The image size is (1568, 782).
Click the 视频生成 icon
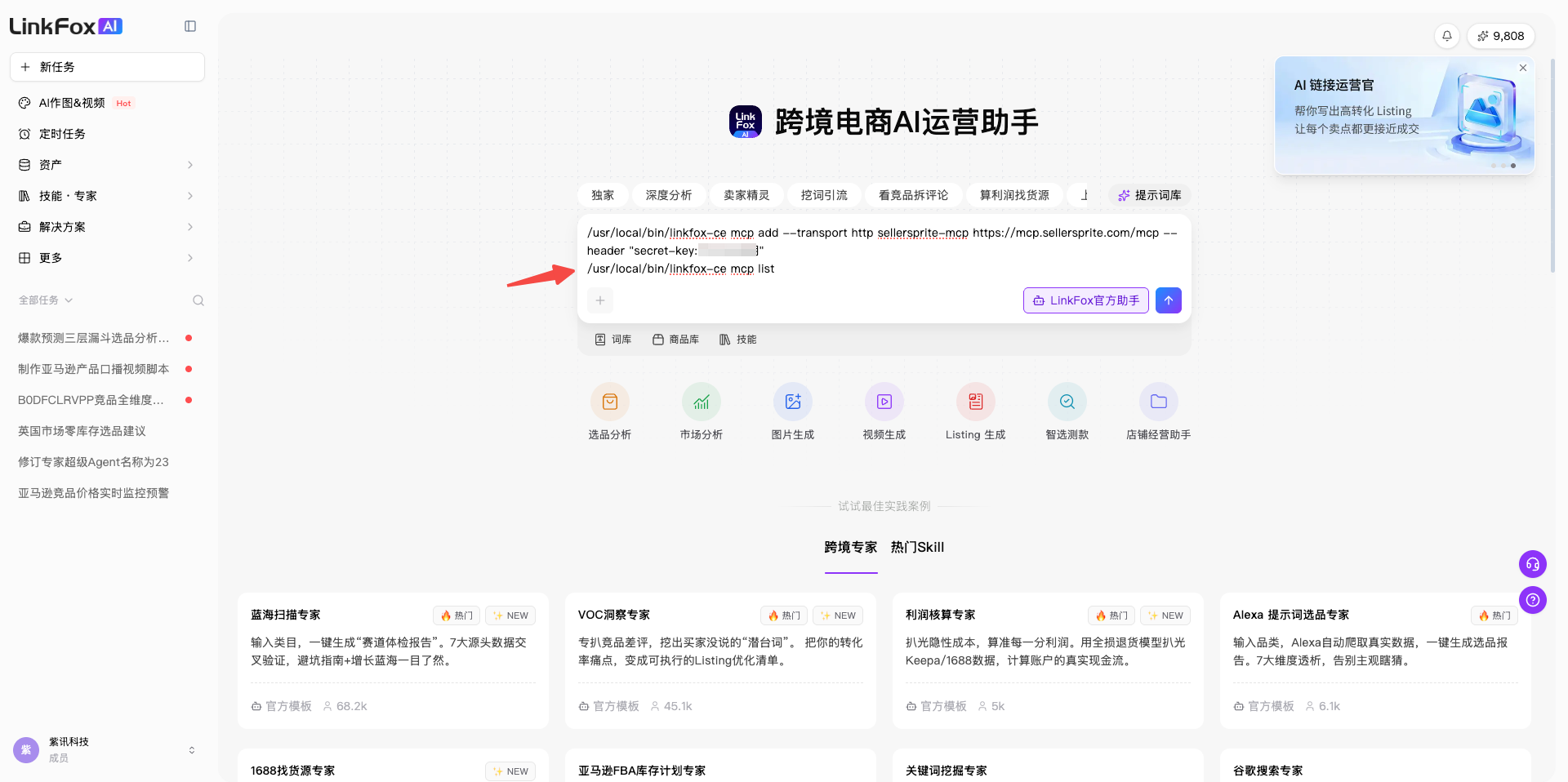(x=884, y=402)
